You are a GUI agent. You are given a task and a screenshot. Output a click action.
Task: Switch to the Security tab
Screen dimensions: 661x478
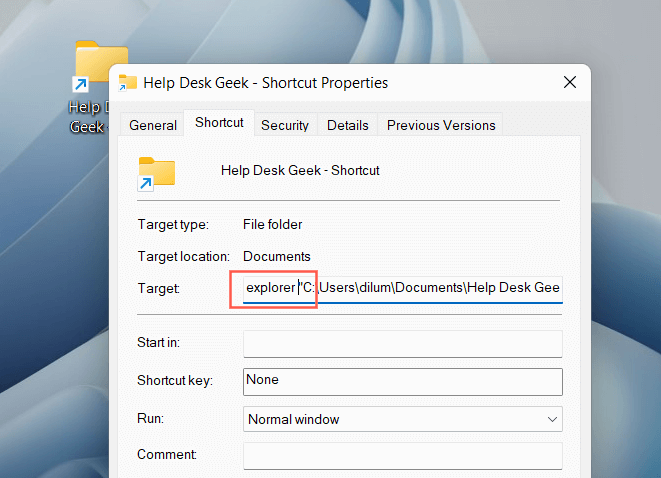pyautogui.click(x=285, y=125)
